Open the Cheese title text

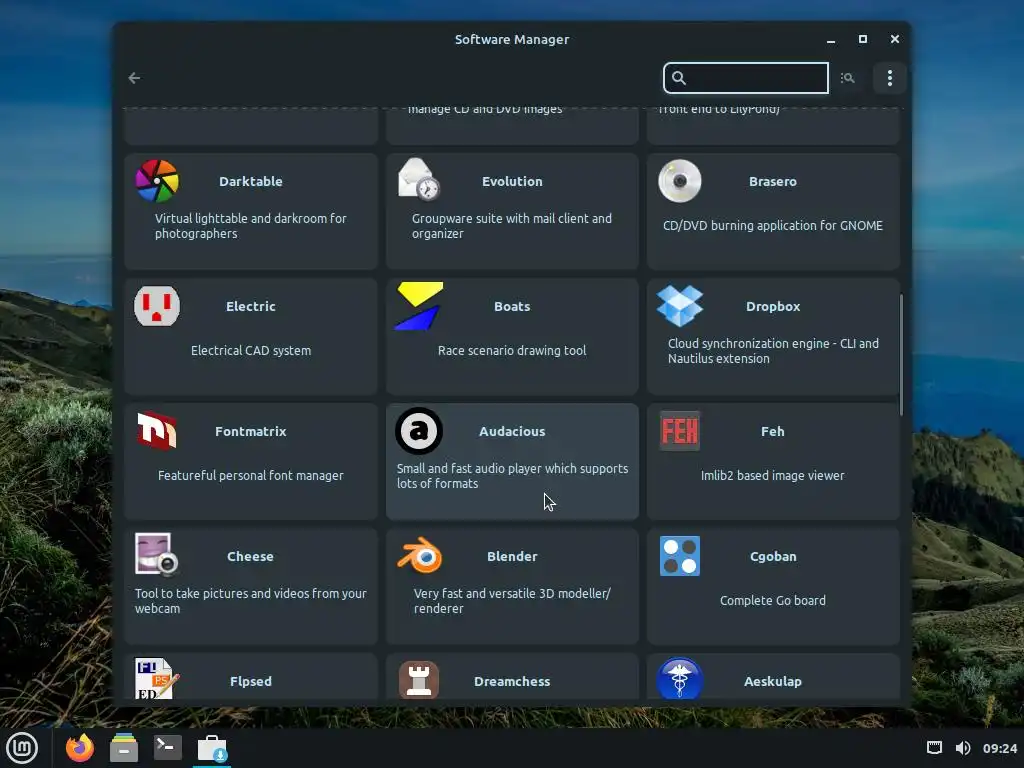(250, 556)
